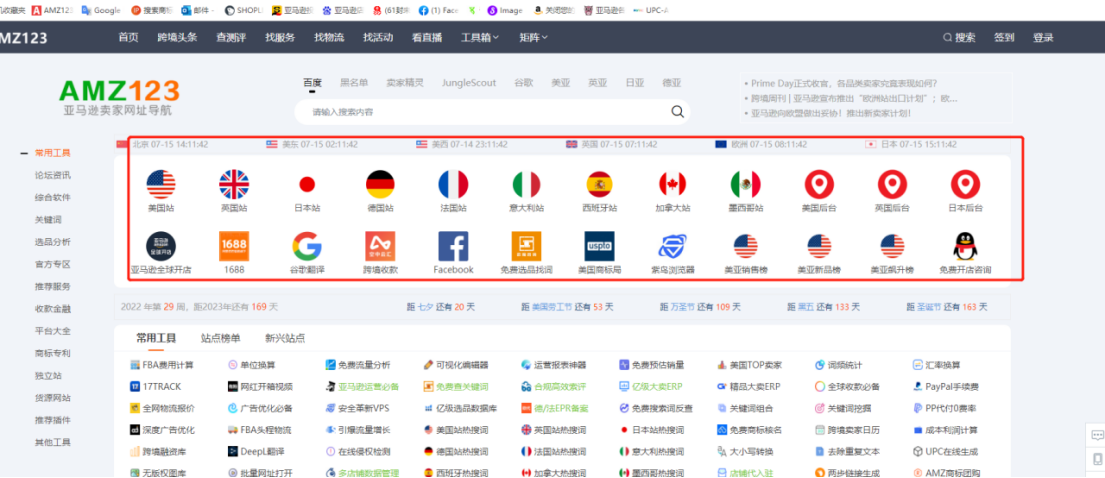Open the 英国后台 red pin icon
1105x478 pixels.
point(892,185)
